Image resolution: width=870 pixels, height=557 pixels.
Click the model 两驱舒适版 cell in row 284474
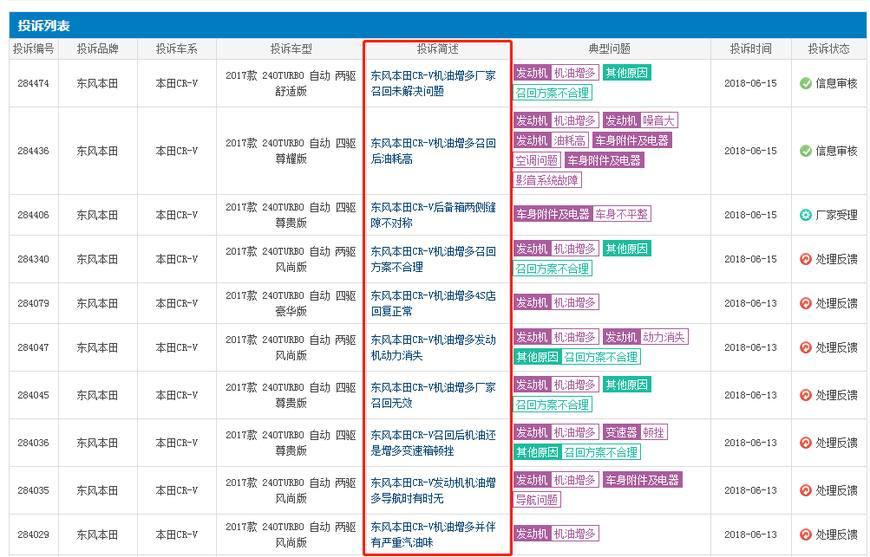291,83
